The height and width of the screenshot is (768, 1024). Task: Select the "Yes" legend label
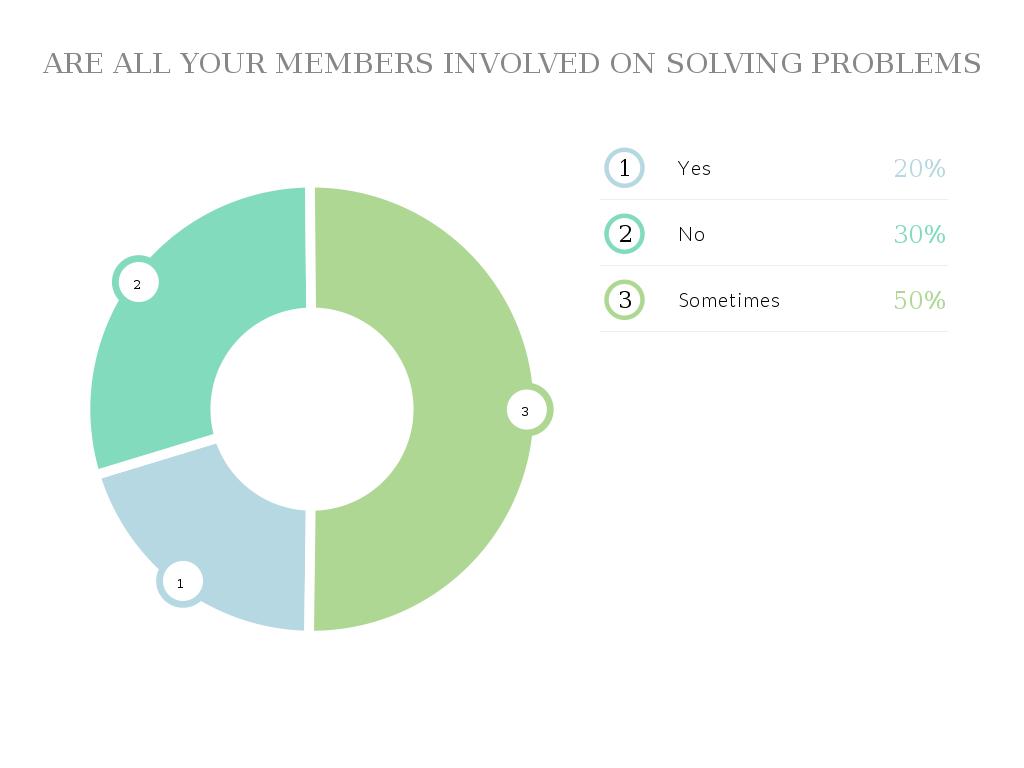pyautogui.click(x=694, y=168)
